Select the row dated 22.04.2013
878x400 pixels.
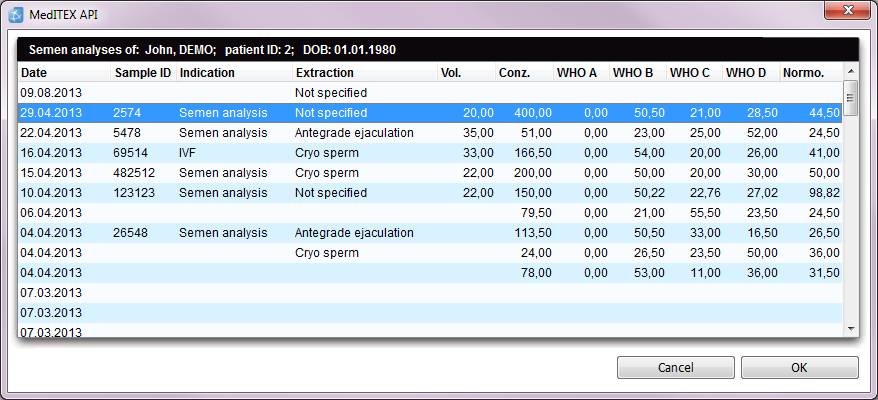(x=429, y=133)
